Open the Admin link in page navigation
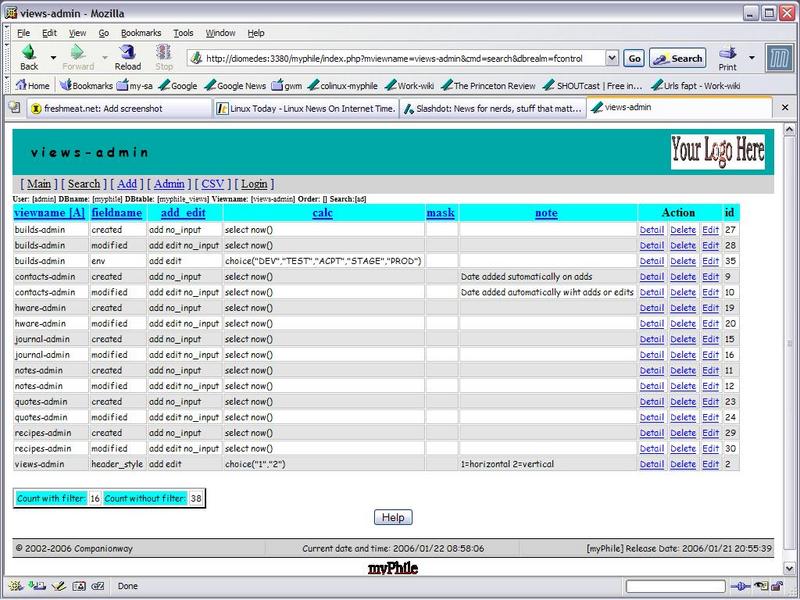The height and width of the screenshot is (600, 800). (169, 184)
